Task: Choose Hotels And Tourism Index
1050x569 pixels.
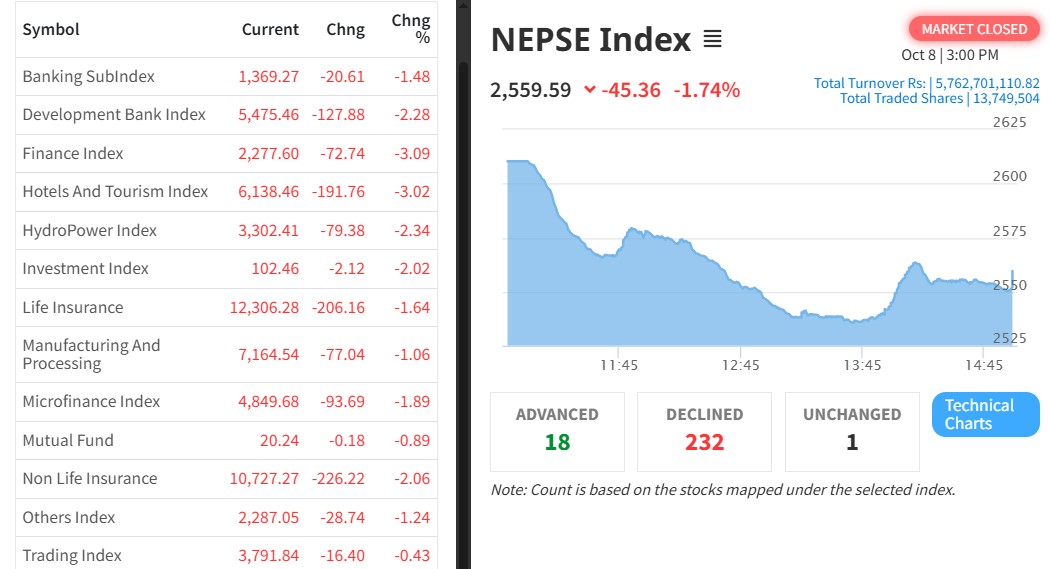Action: pyautogui.click(x=115, y=191)
